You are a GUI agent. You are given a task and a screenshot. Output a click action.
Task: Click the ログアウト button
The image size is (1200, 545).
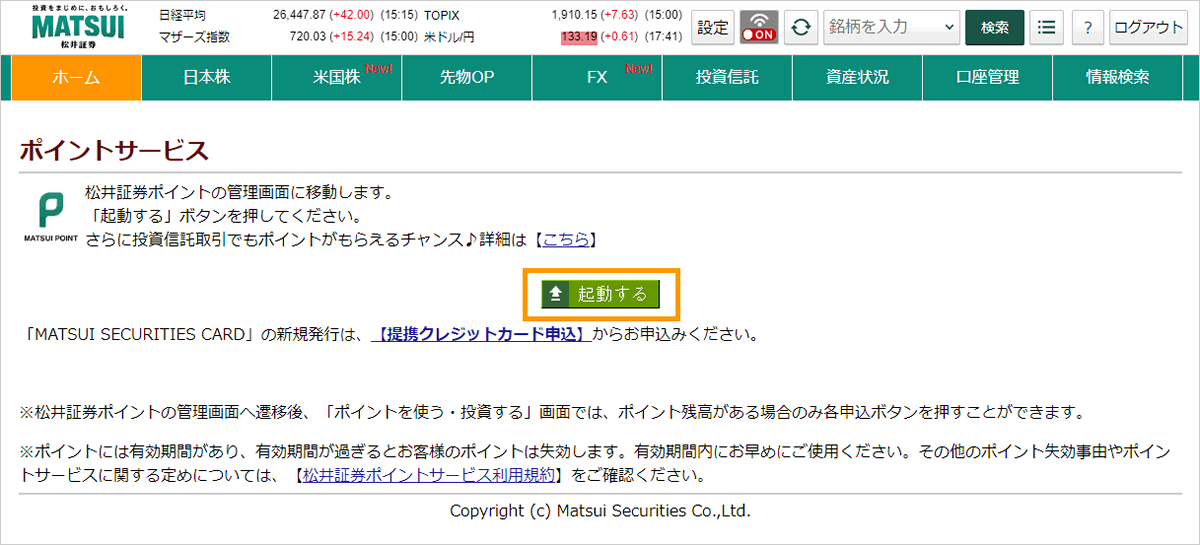click(1149, 28)
